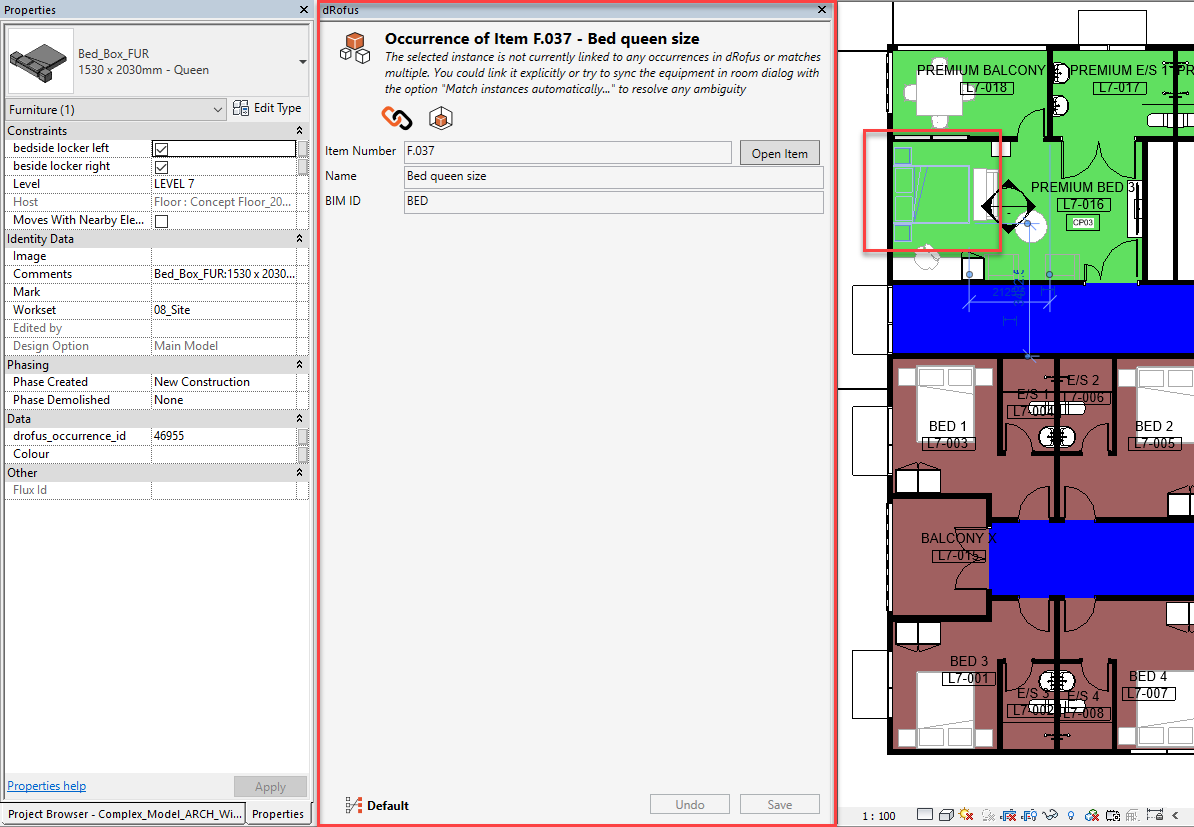The height and width of the screenshot is (827, 1194).
Task: Open the Bed_Box_FUR type selector dropdown
Action: click(x=302, y=62)
